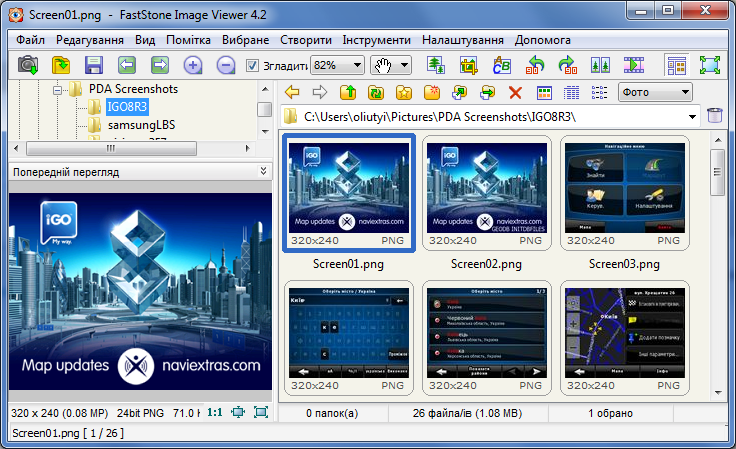736x449 pixels.
Task: Click the Open File folder icon
Action: coord(61,65)
